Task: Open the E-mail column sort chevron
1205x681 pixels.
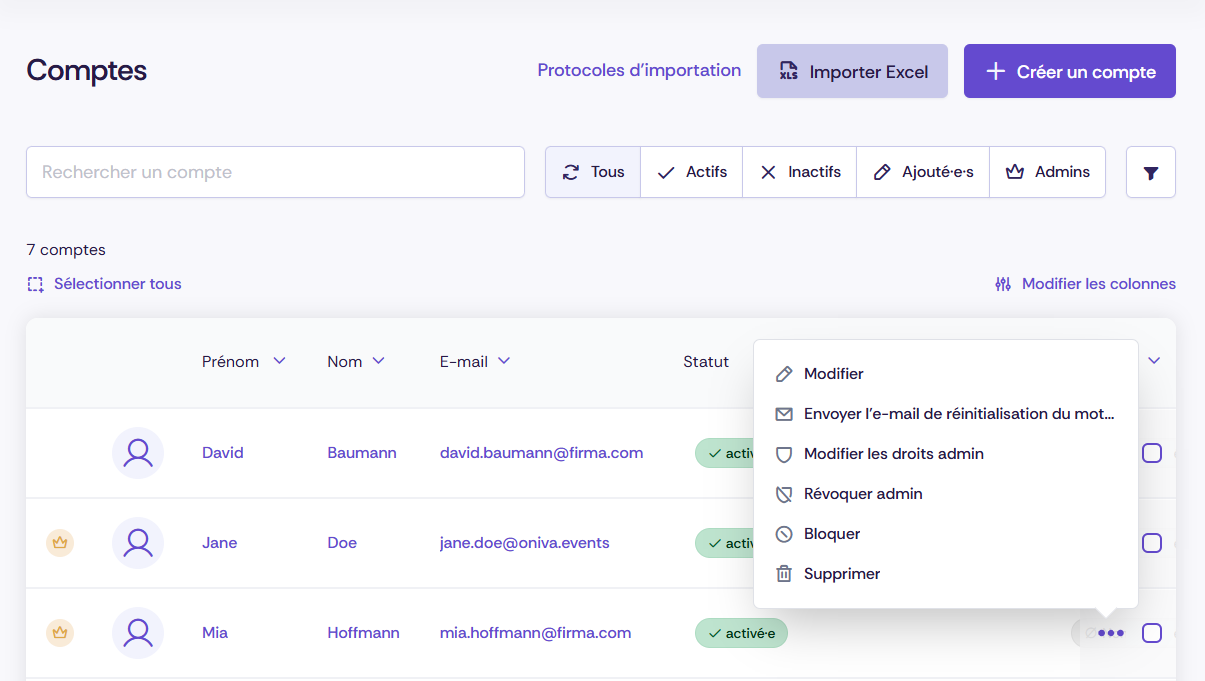Action: (x=504, y=361)
